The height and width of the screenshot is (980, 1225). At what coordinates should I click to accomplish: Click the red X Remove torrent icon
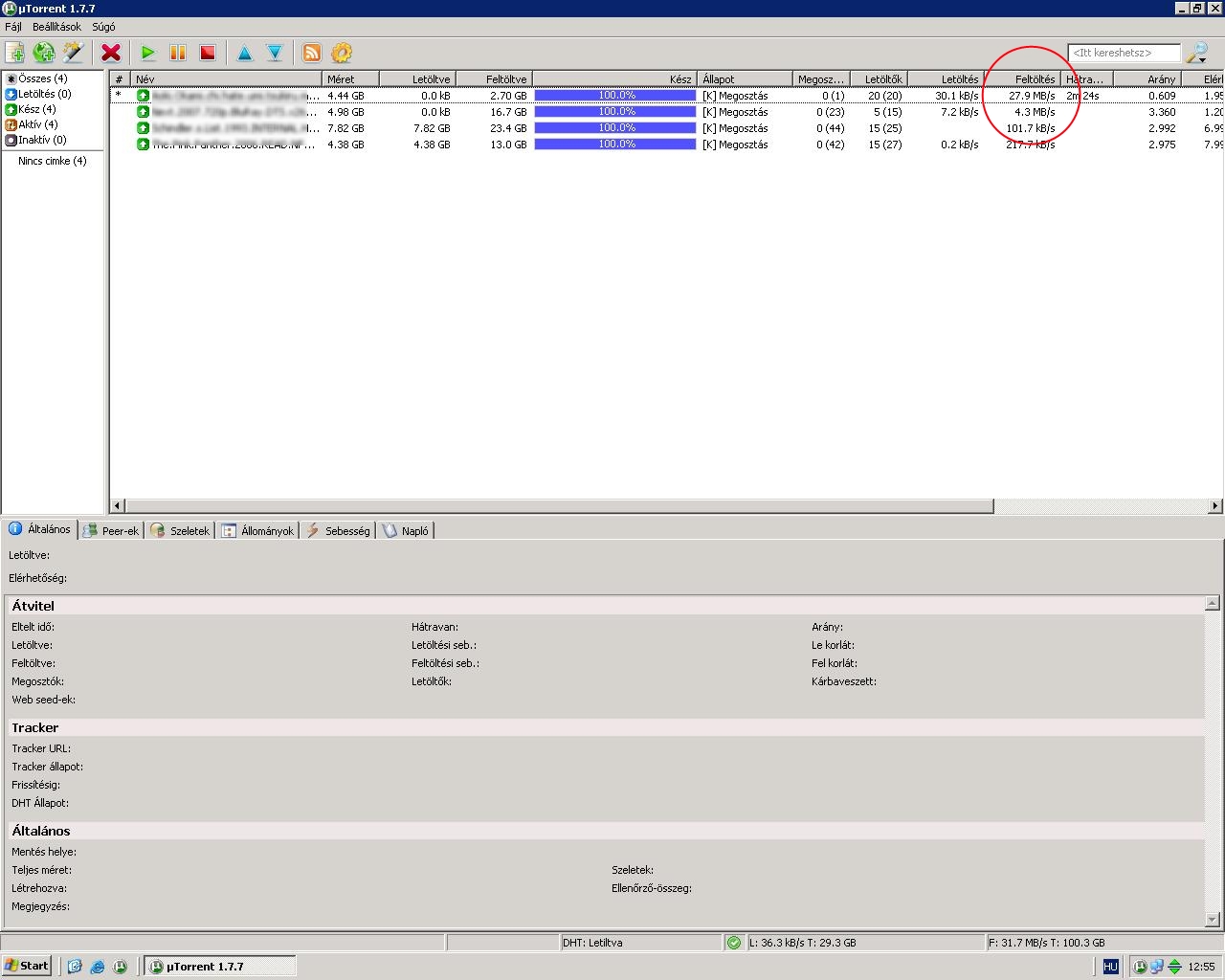click(111, 53)
